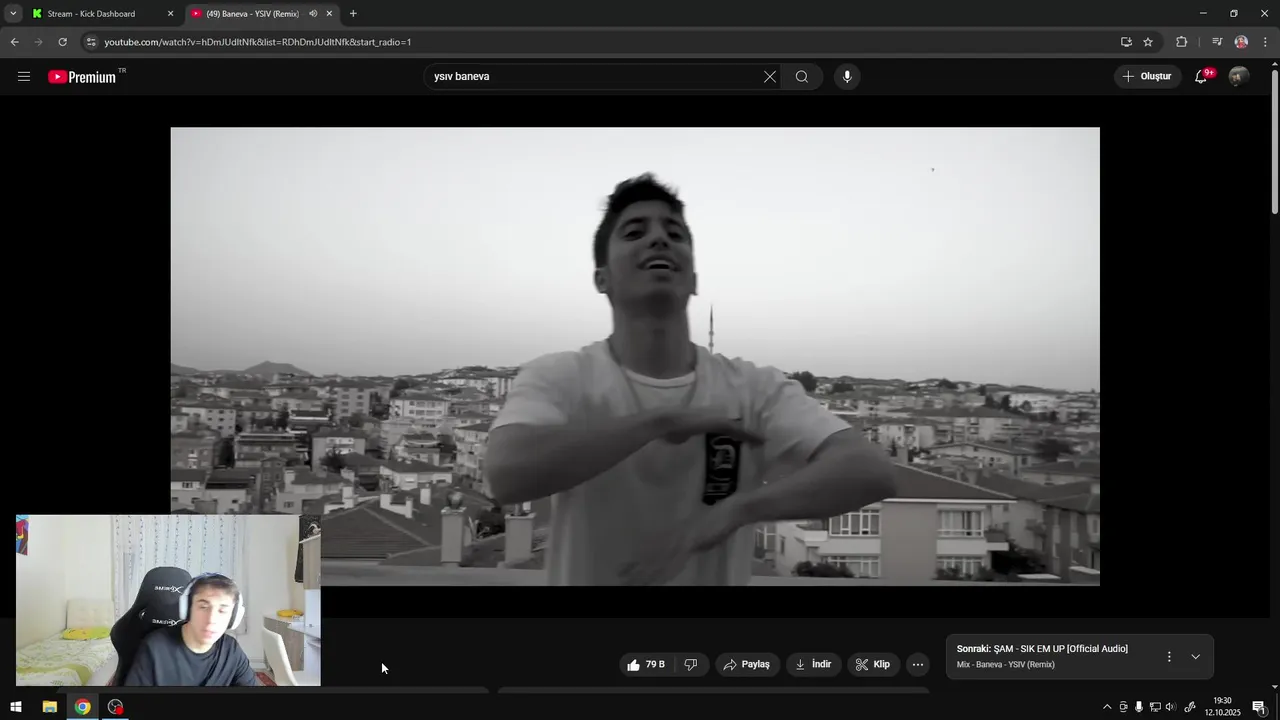This screenshot has width=1280, height=720.
Task: Open the next video ŞAM - SIK EM UP
Action: pyautogui.click(x=1042, y=649)
